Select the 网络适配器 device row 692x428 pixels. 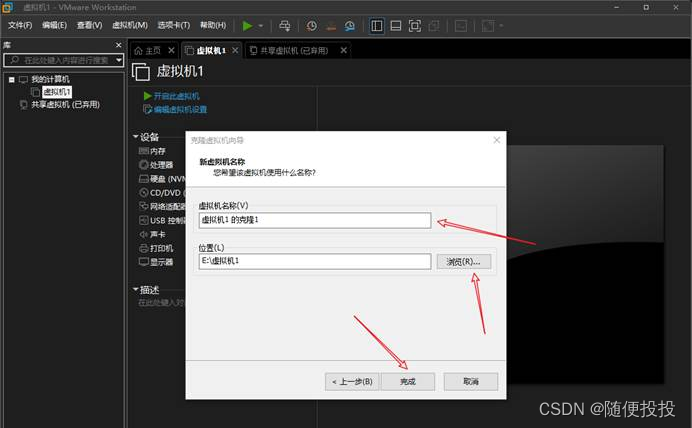[162, 206]
